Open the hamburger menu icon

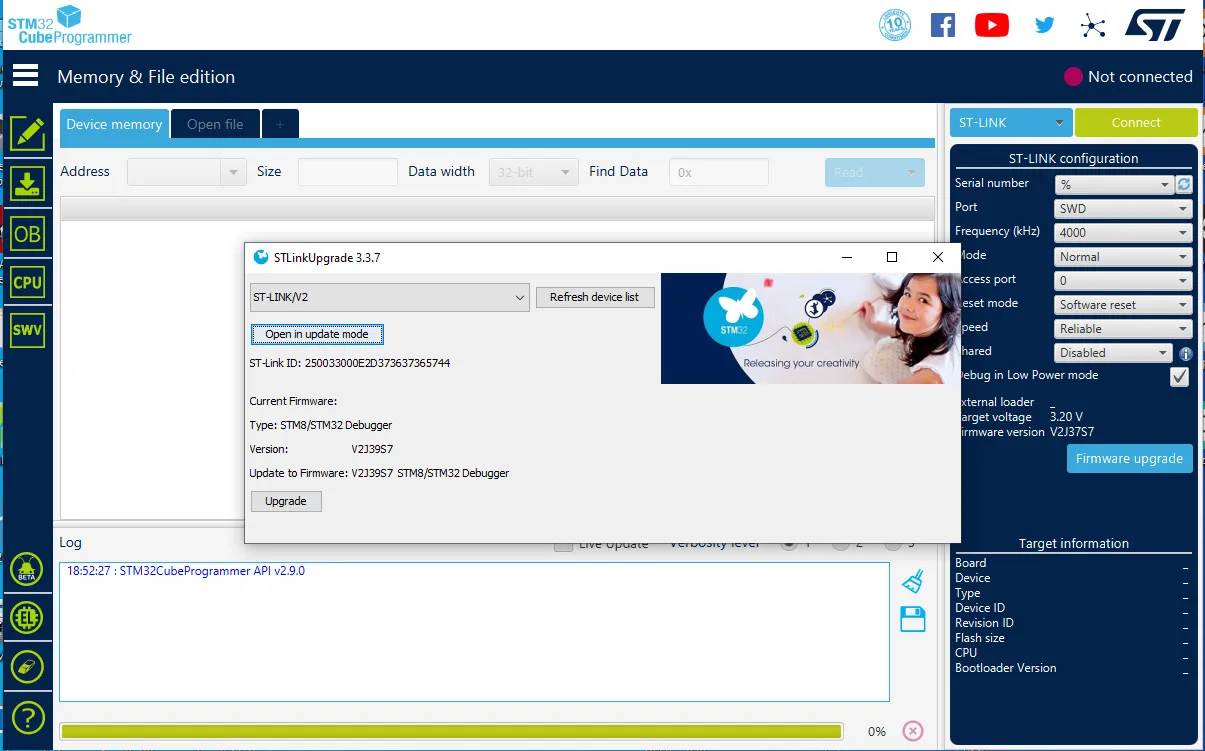coord(25,76)
